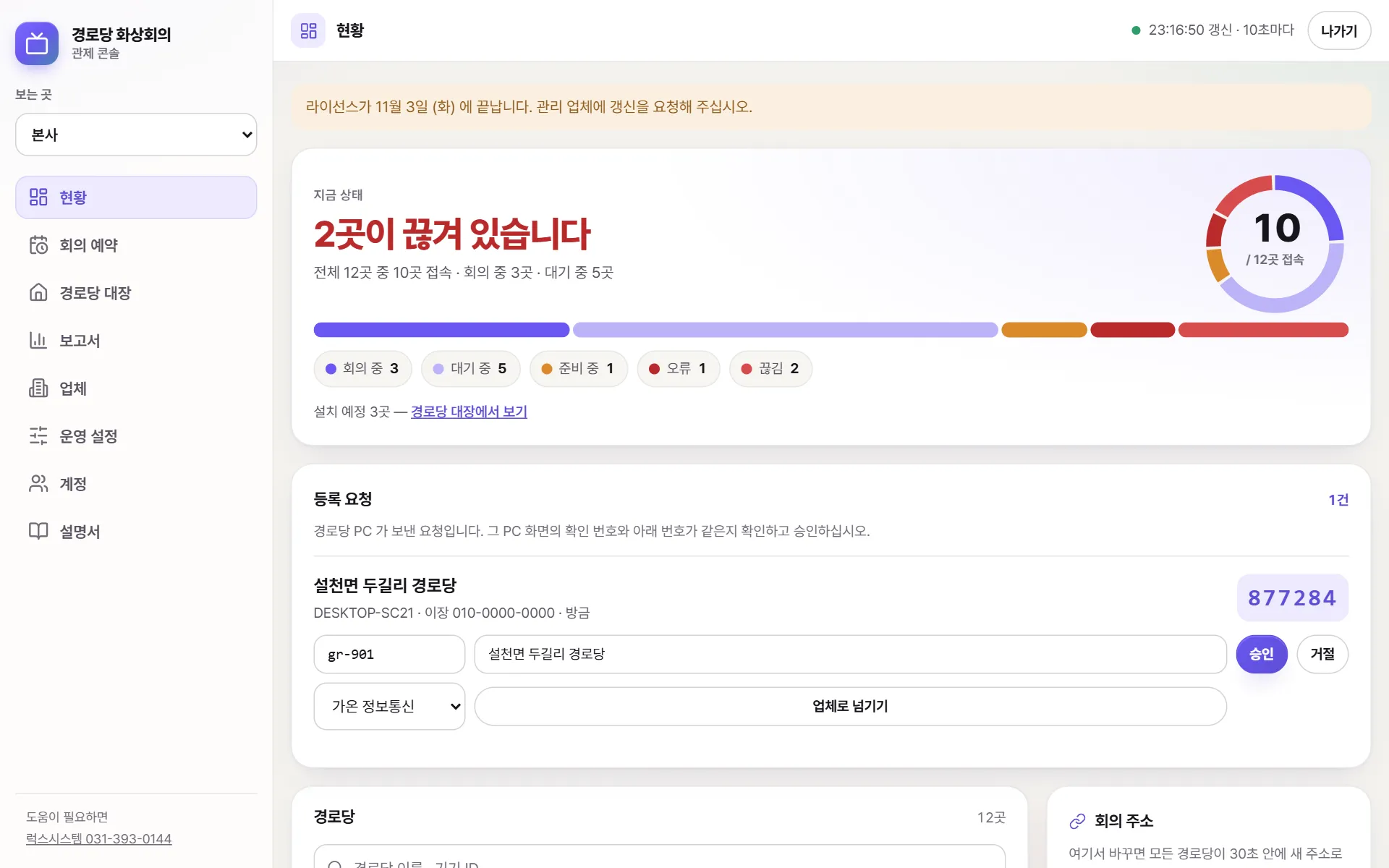Follow the 경로당 대장에서 보기 link
The image size is (1389, 868).
pyautogui.click(x=469, y=412)
